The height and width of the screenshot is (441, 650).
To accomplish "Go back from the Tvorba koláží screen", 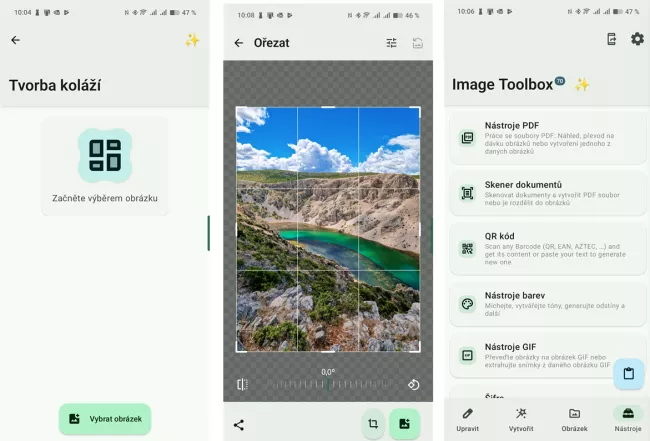I will (x=15, y=40).
